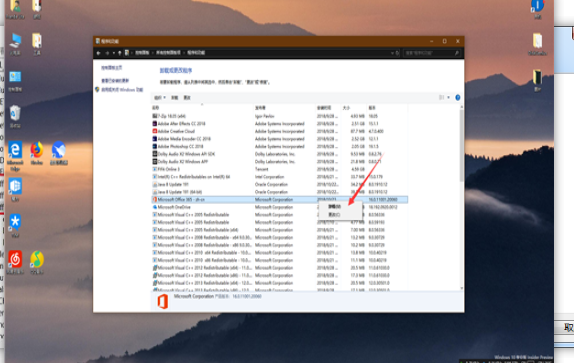Click the scrollbar up arrow of the list
The width and height of the screenshot is (574, 363).
click(x=462, y=107)
